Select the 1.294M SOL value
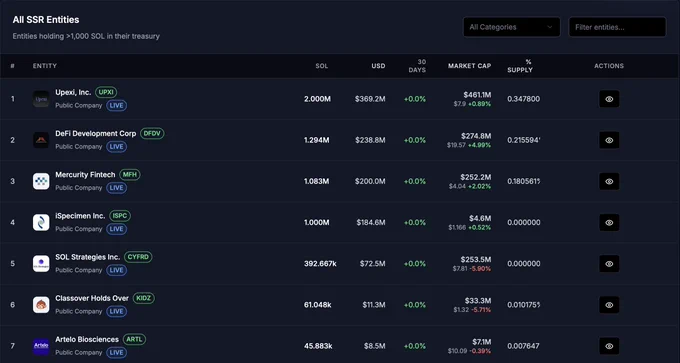Screen dimensions: 680x363 pyautogui.click(x=317, y=140)
